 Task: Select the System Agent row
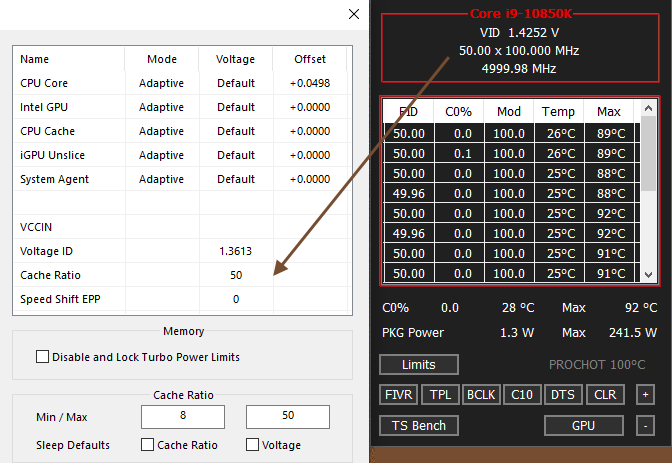coord(180,179)
